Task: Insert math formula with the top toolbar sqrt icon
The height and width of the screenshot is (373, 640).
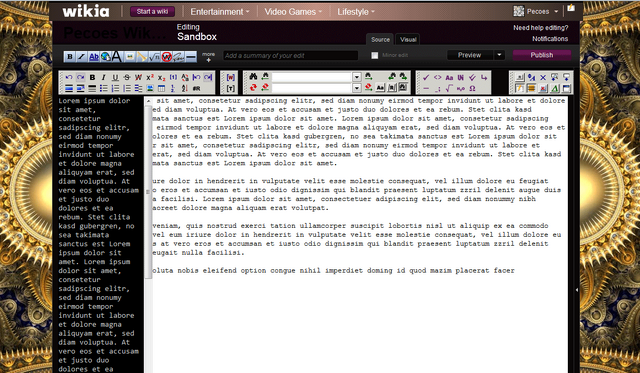Action: point(154,56)
